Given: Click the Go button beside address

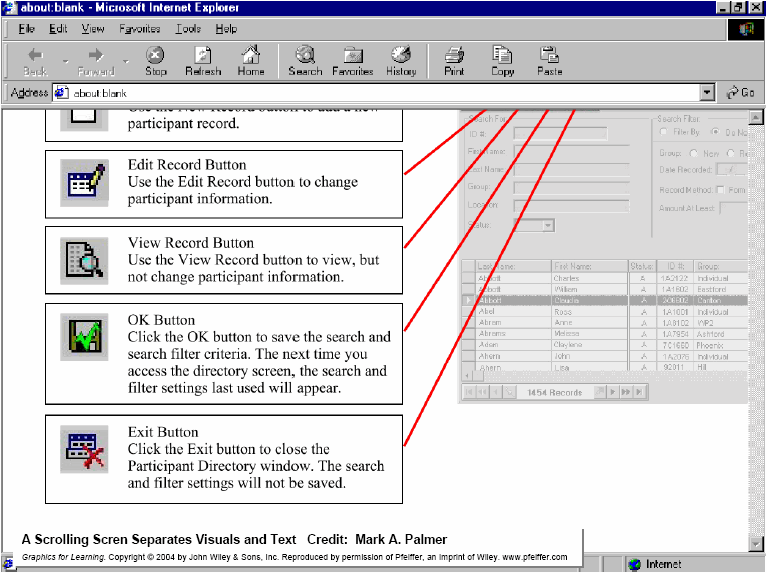Looking at the screenshot, I should coord(741,92).
